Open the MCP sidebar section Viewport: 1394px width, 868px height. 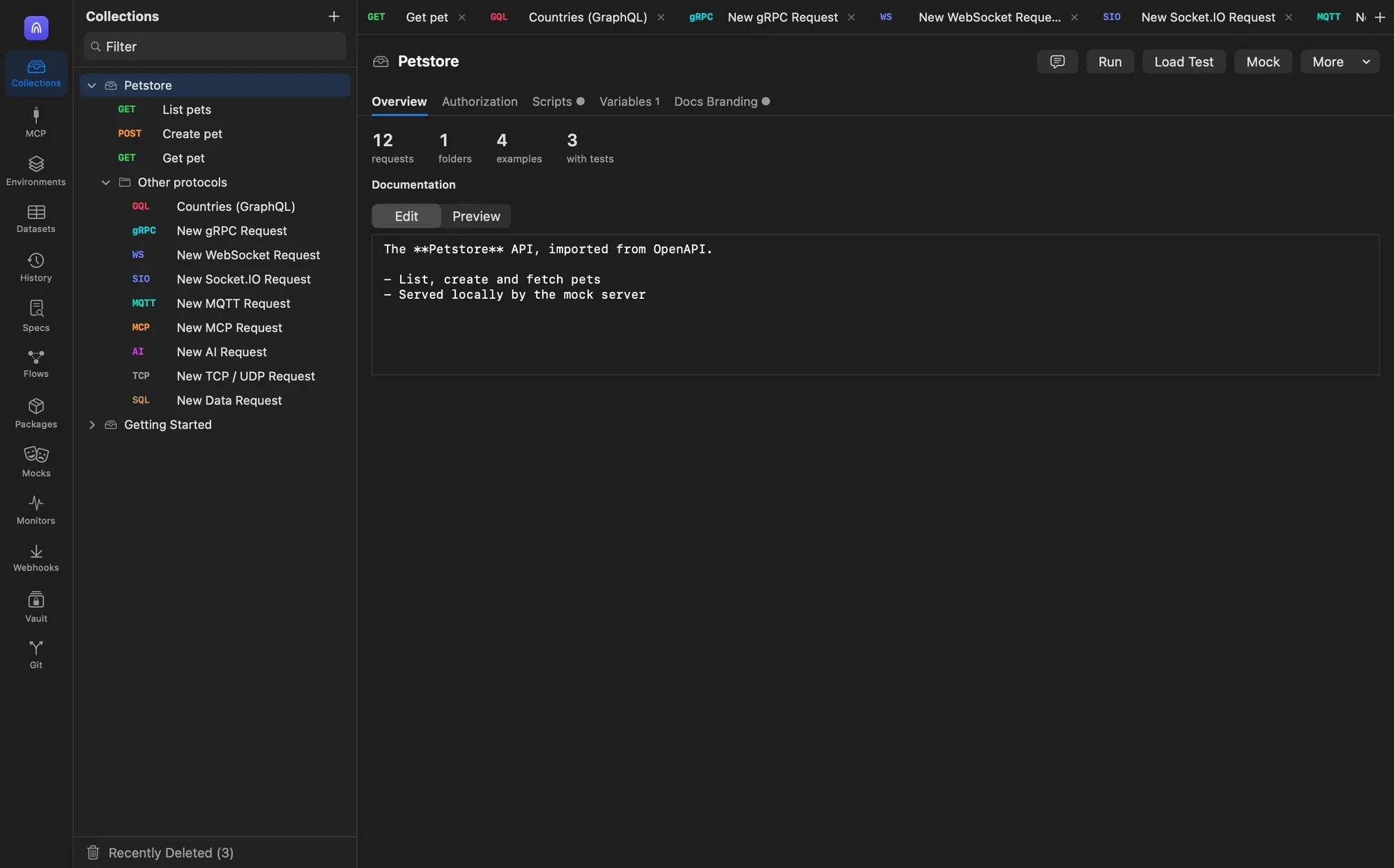tap(36, 123)
